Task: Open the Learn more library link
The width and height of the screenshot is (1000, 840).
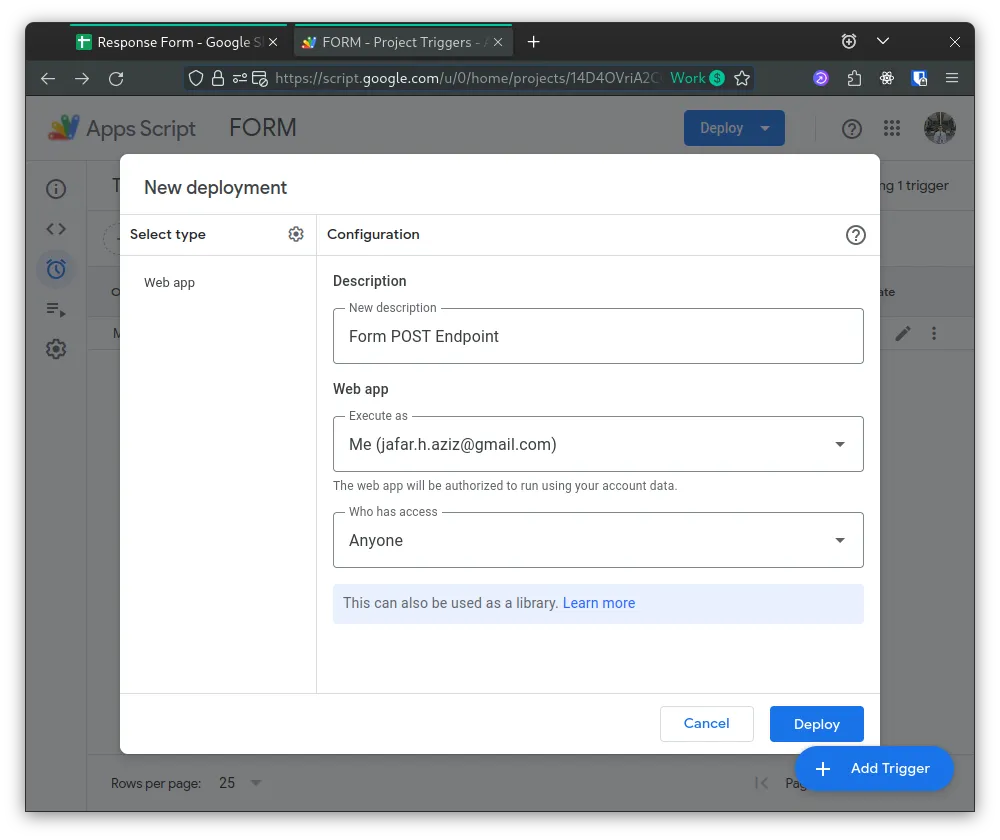Action: 598,602
